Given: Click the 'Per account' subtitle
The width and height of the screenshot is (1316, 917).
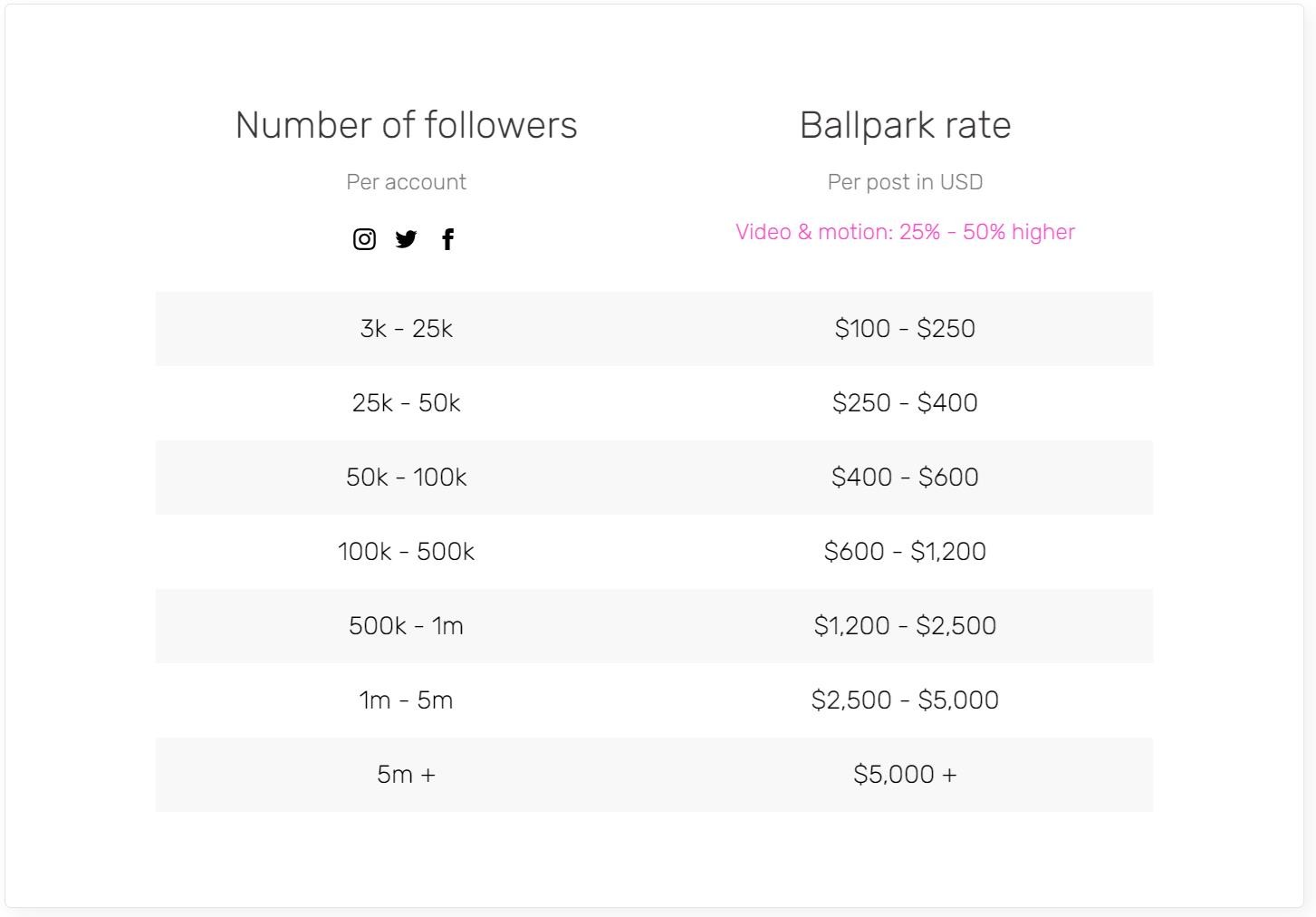Looking at the screenshot, I should click(x=406, y=182).
